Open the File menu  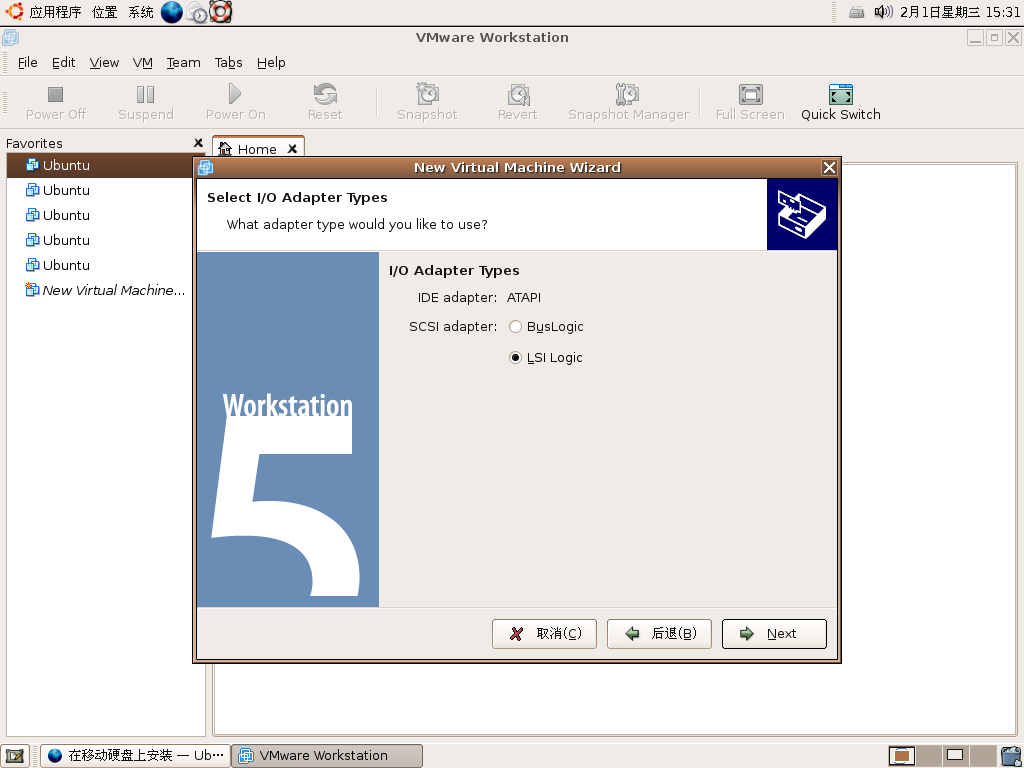click(27, 63)
